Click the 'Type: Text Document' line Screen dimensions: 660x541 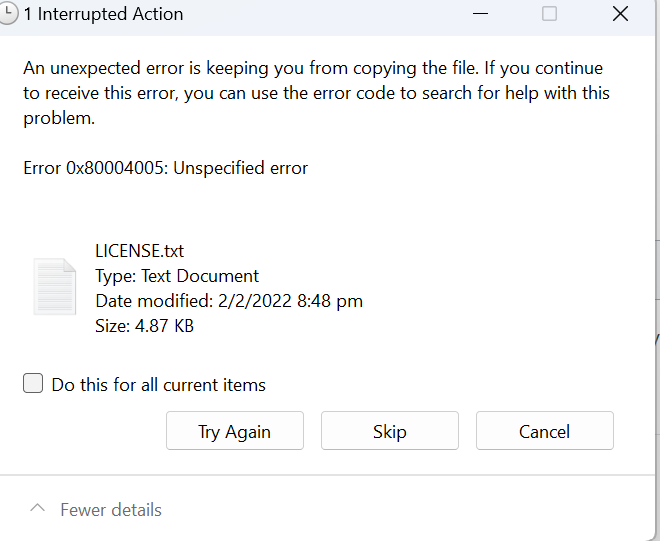pyautogui.click(x=177, y=276)
